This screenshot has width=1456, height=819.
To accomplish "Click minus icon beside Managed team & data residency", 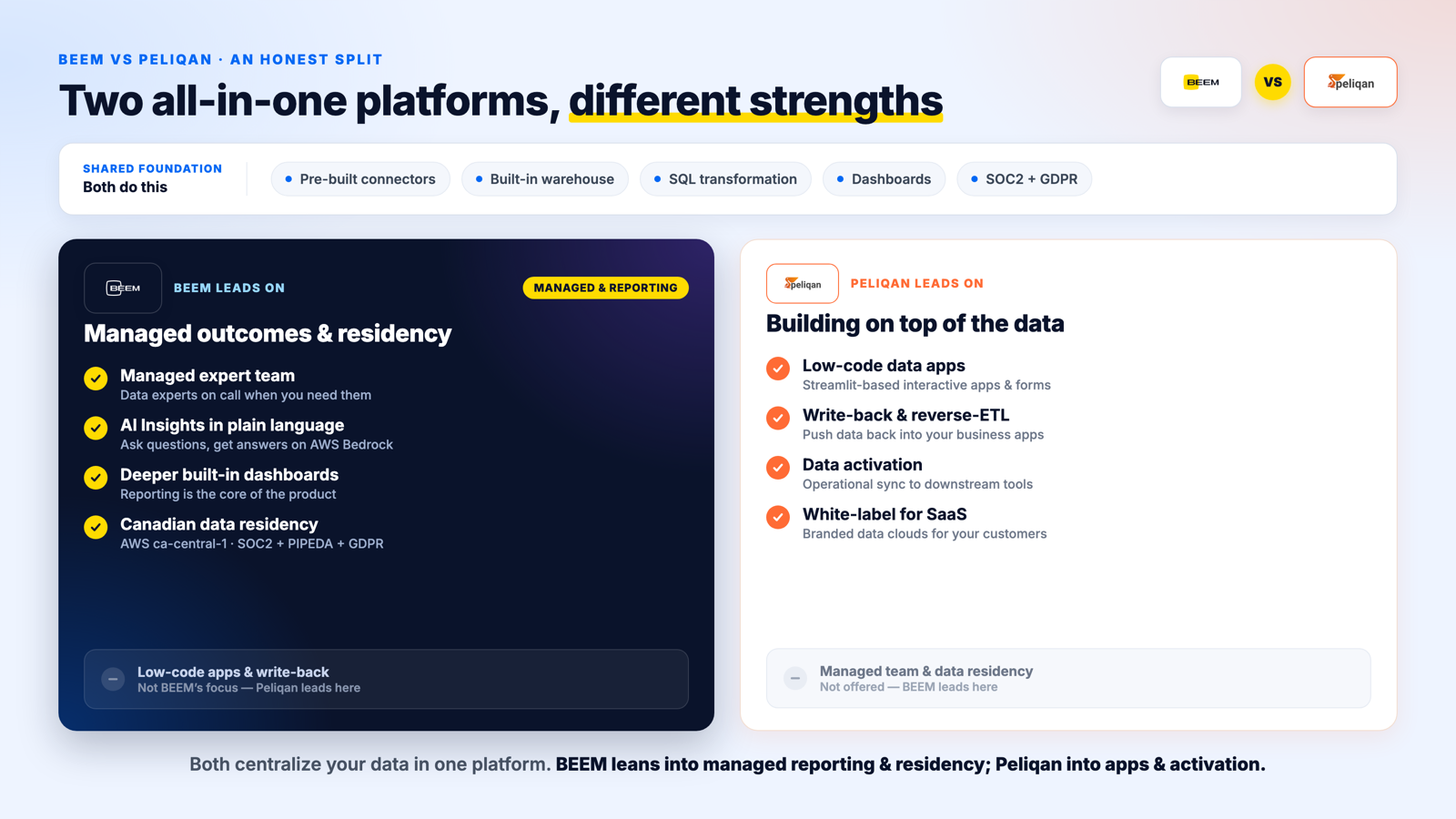I will pos(795,678).
